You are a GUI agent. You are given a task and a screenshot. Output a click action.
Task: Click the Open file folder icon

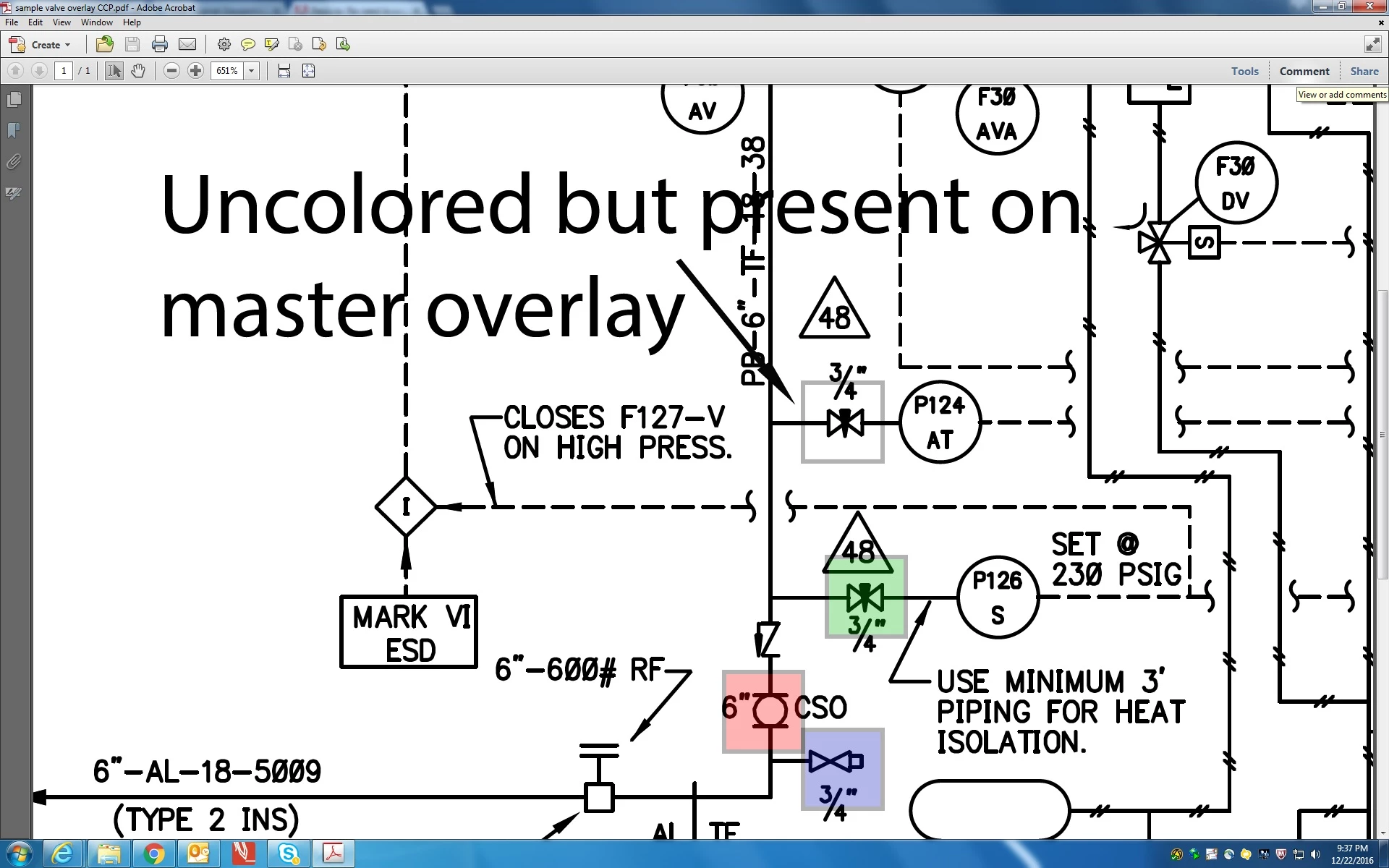(104, 45)
